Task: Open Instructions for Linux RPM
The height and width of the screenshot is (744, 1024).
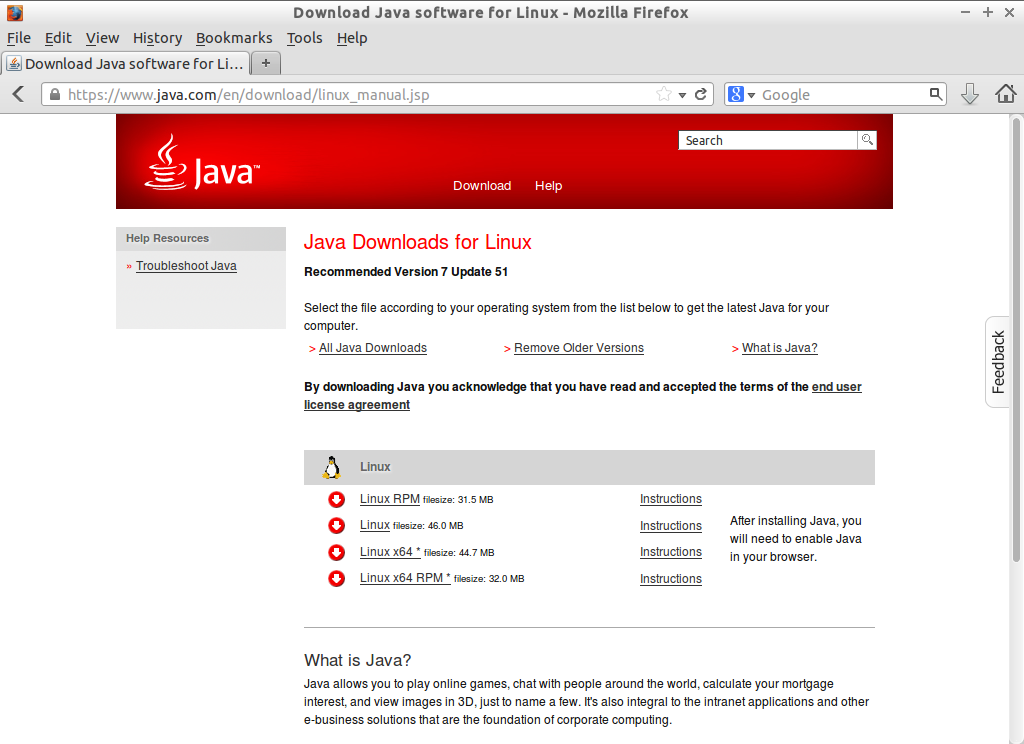Action: coord(671,499)
